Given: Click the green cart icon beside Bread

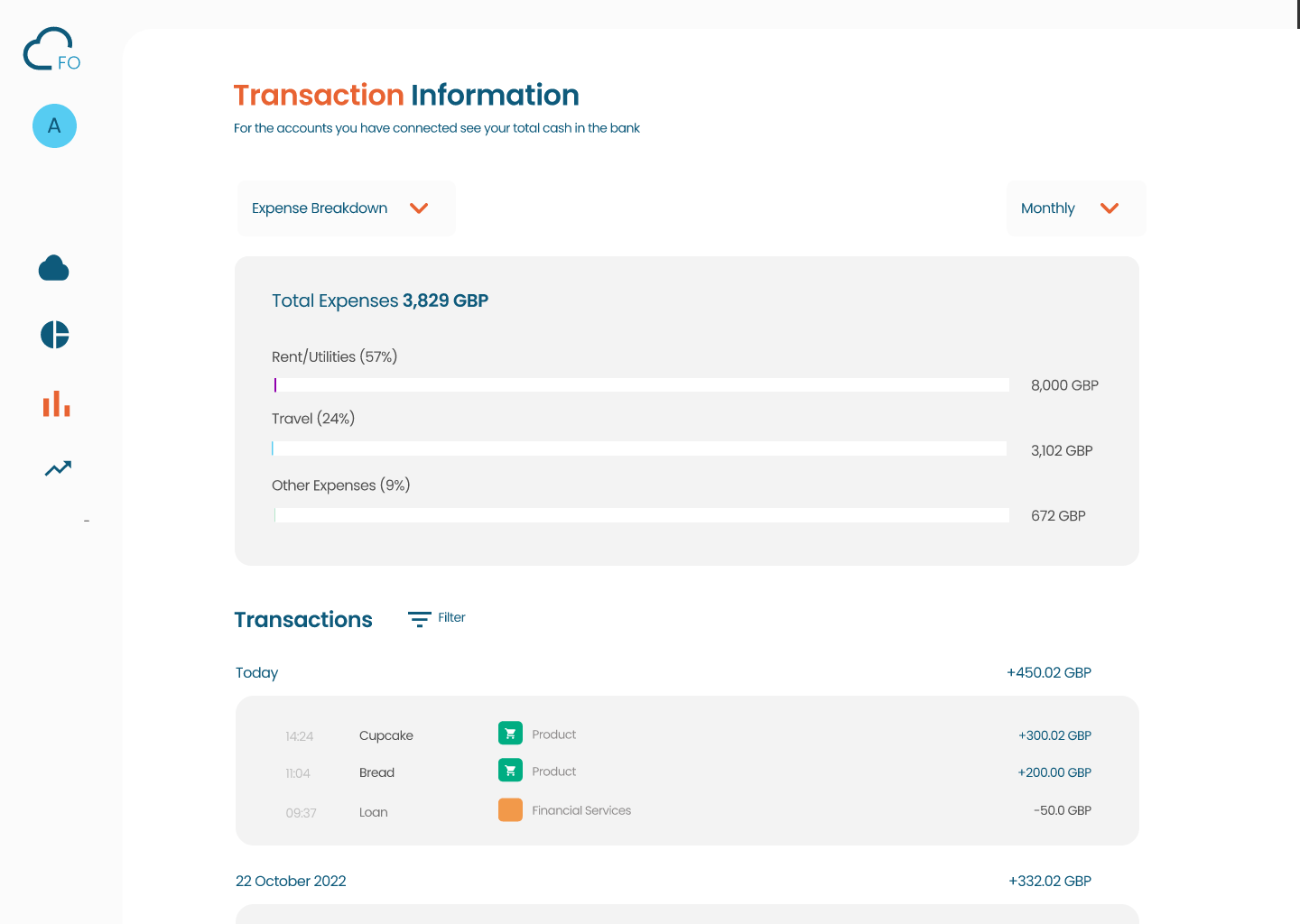Looking at the screenshot, I should click(x=510, y=770).
